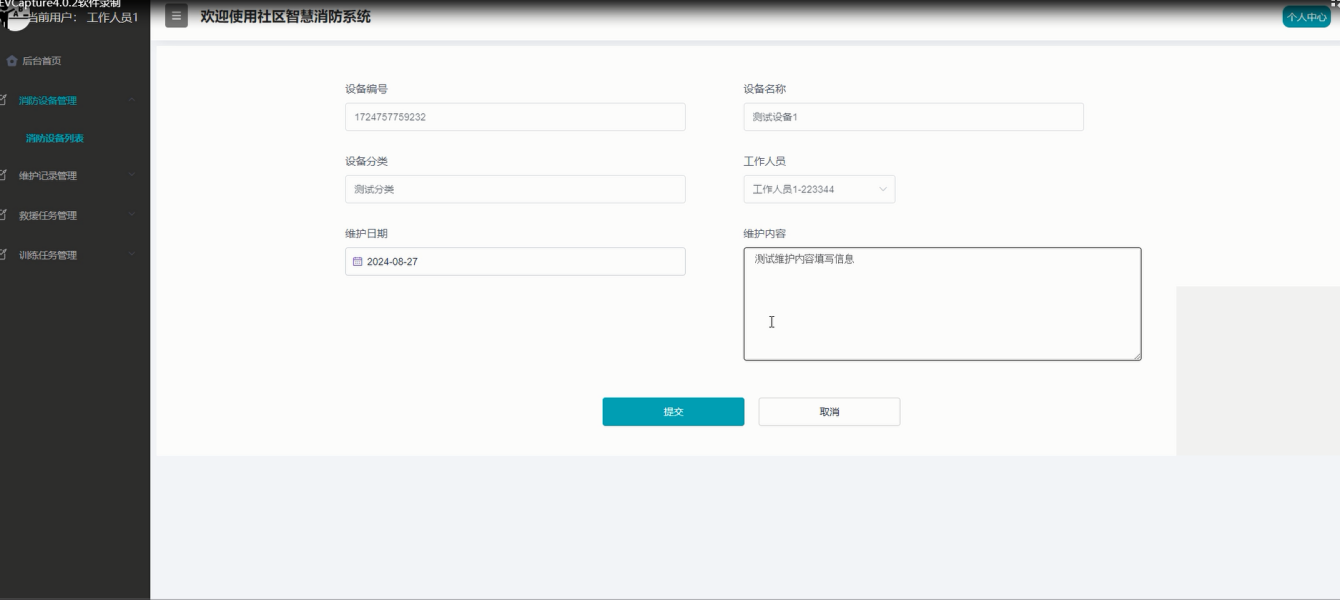Click the 维护内容 field label
The height and width of the screenshot is (600, 1340).
[764, 234]
